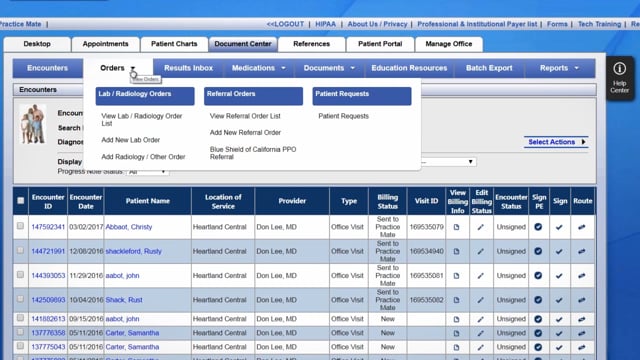Select View Referral Order List
640x360 pixels.
pyautogui.click(x=245, y=116)
